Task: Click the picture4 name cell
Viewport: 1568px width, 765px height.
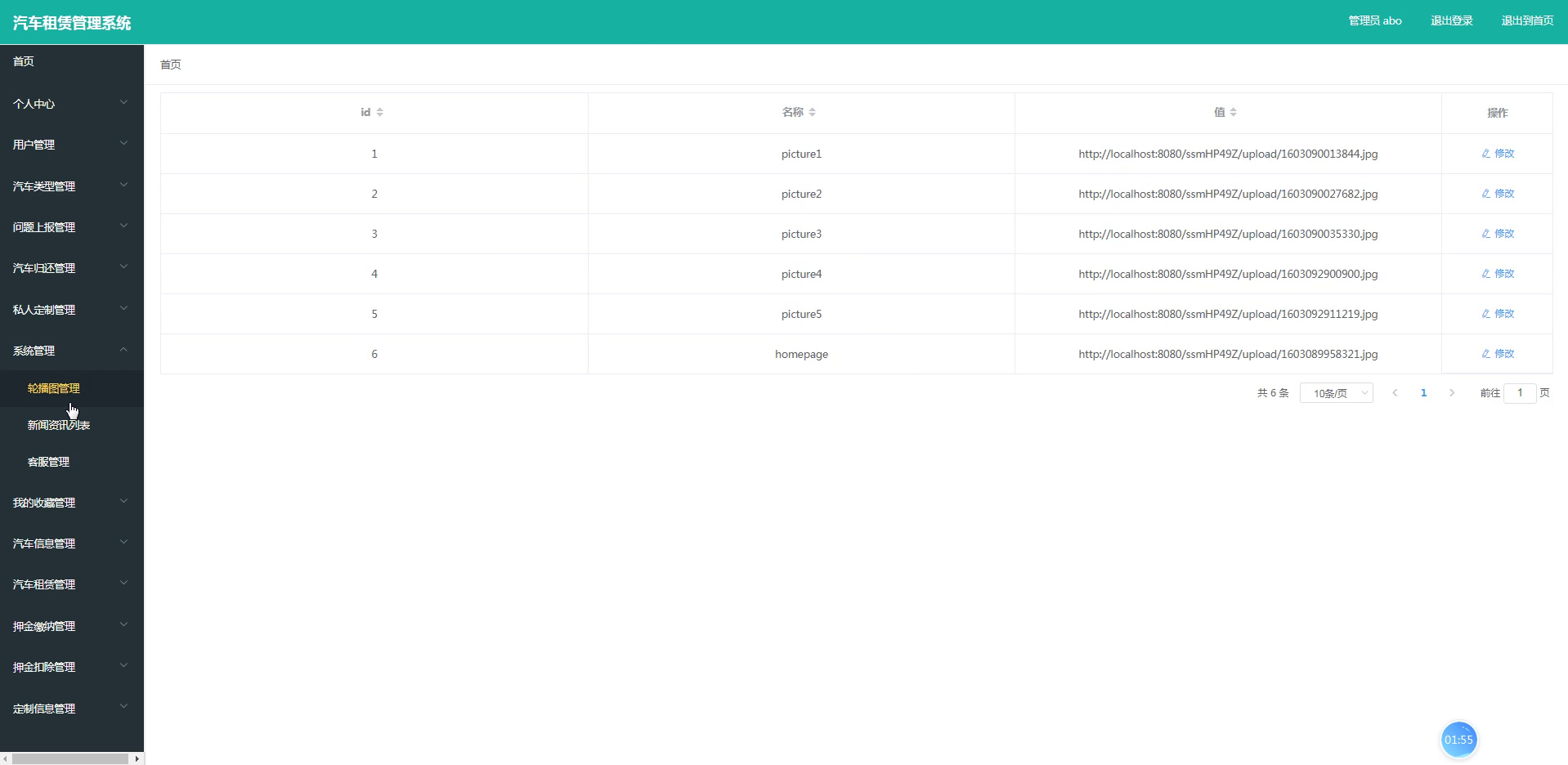Action: [801, 274]
